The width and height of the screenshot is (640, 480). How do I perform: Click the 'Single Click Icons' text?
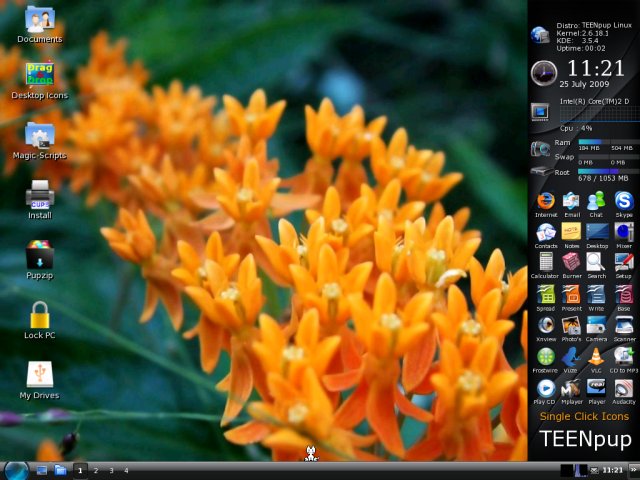point(584,416)
